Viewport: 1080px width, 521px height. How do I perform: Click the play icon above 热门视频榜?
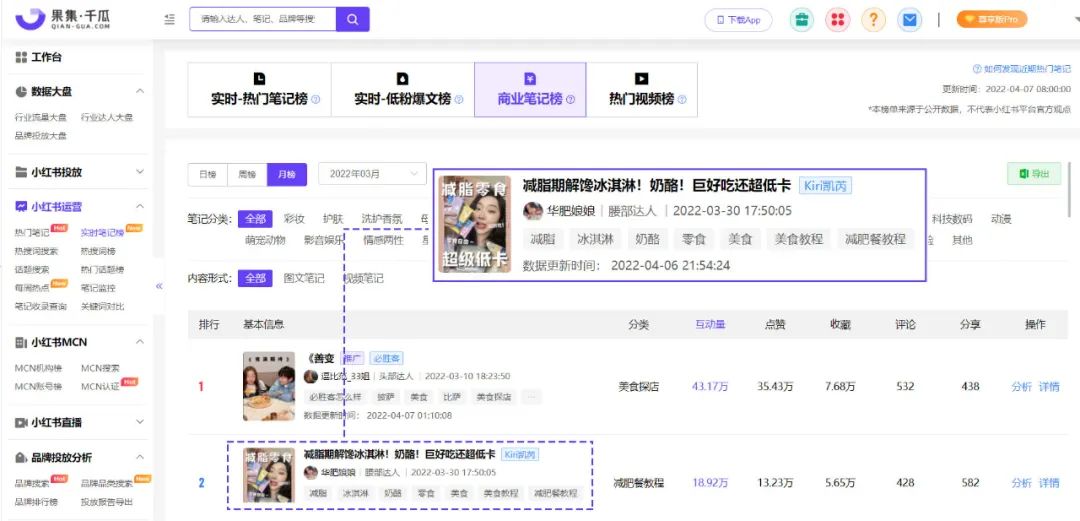(x=641, y=79)
